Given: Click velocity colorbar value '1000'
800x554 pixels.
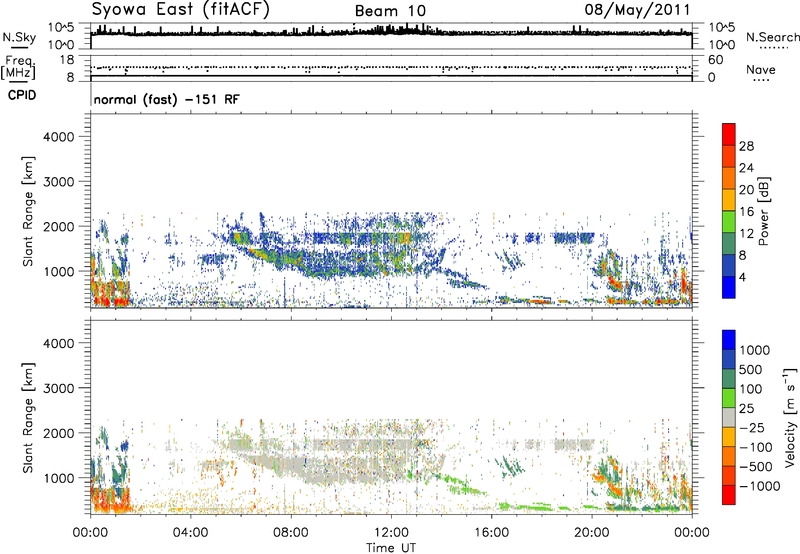Looking at the screenshot, I should 755,350.
